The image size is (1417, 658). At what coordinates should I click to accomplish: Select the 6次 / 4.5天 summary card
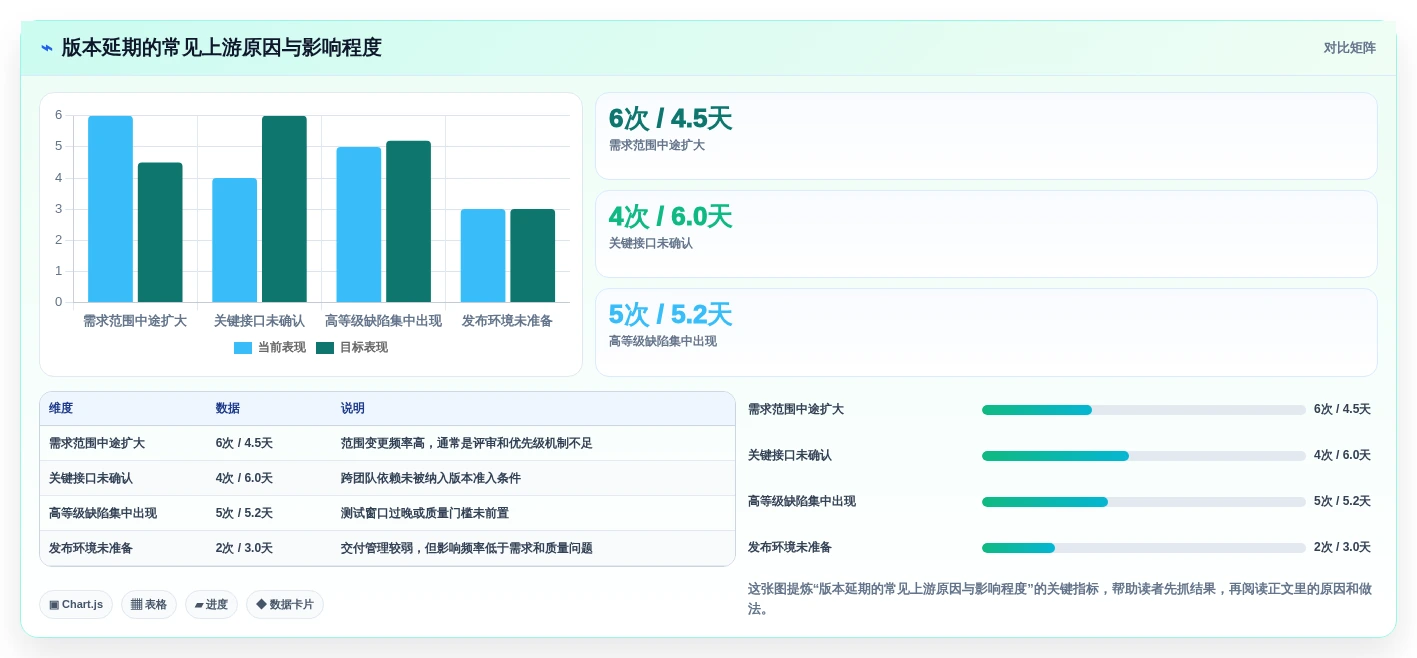986,136
